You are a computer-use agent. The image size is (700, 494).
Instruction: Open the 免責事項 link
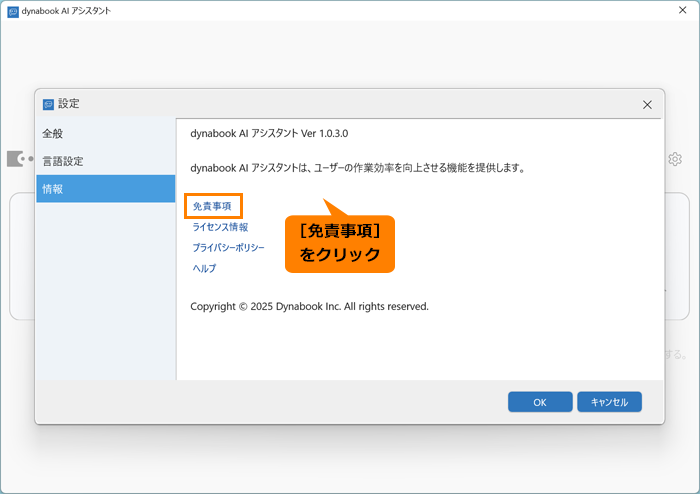click(212, 206)
